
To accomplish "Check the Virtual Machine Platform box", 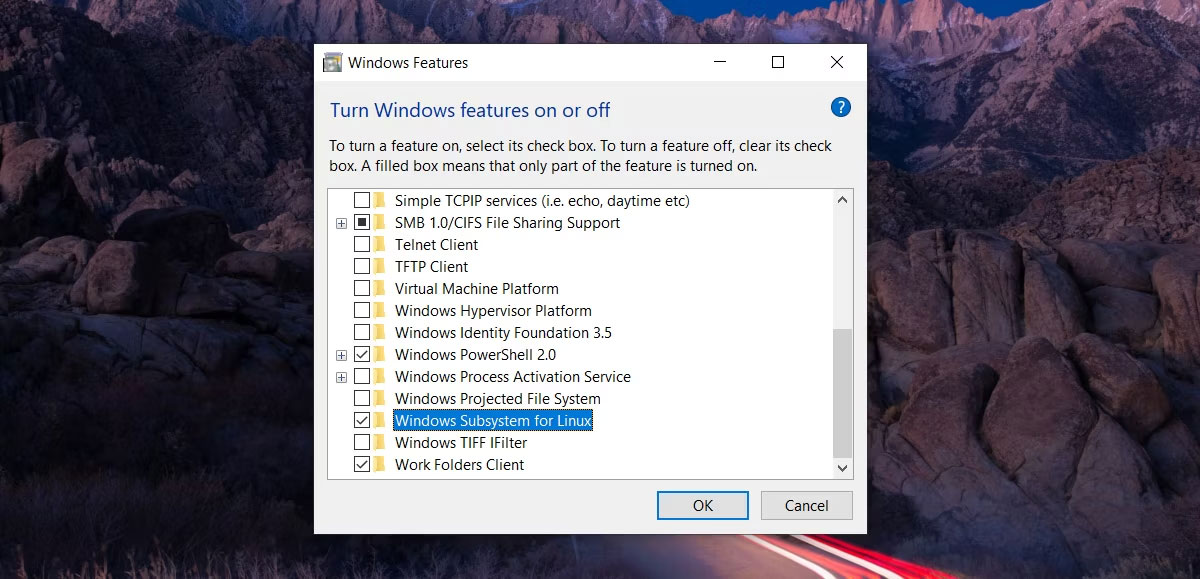I will coord(362,288).
